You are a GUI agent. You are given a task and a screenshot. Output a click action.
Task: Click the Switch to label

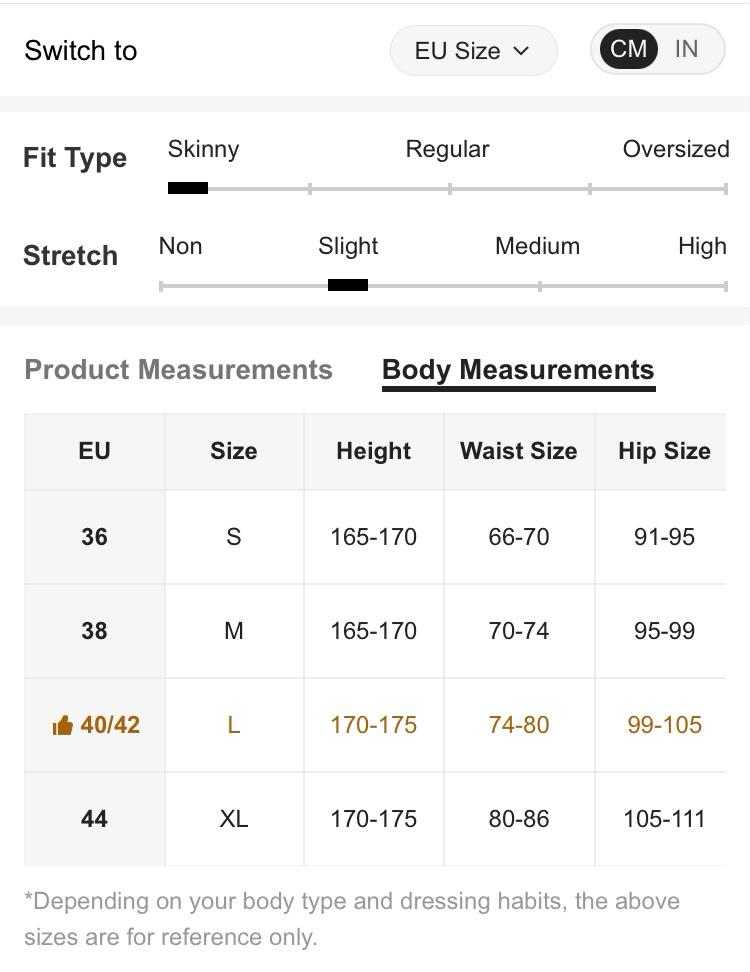(x=81, y=51)
